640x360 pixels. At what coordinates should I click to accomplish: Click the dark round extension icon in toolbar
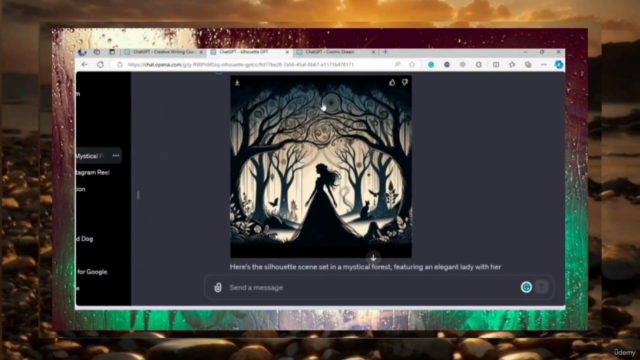[447, 64]
